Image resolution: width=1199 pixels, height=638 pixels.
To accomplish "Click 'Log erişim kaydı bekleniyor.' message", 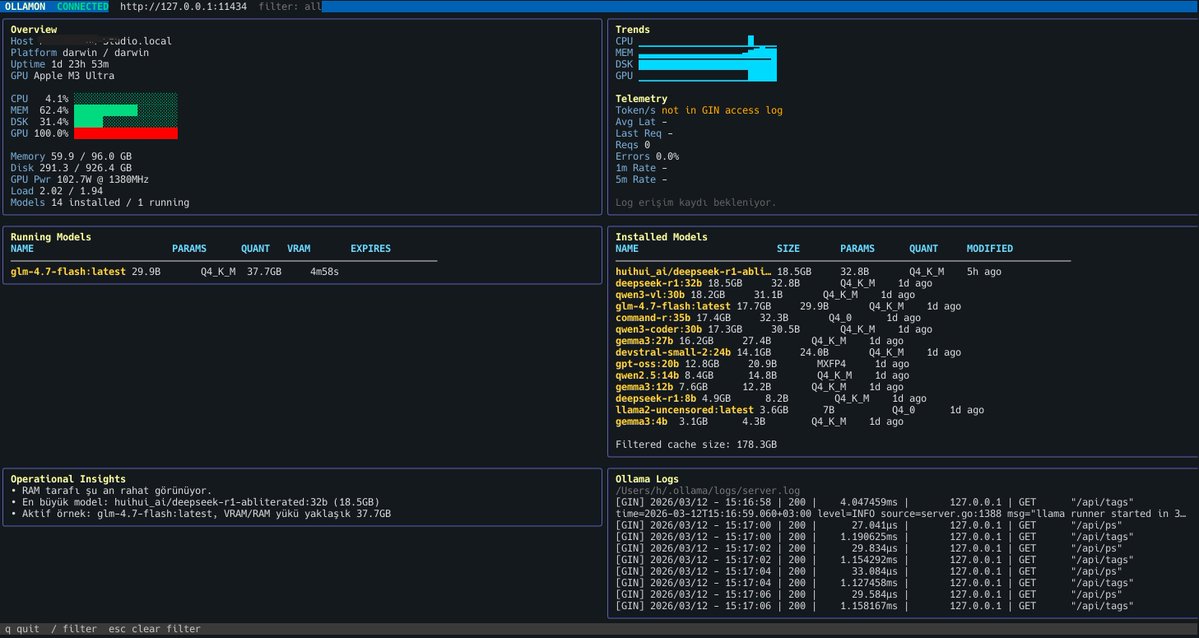I will click(x=696, y=203).
